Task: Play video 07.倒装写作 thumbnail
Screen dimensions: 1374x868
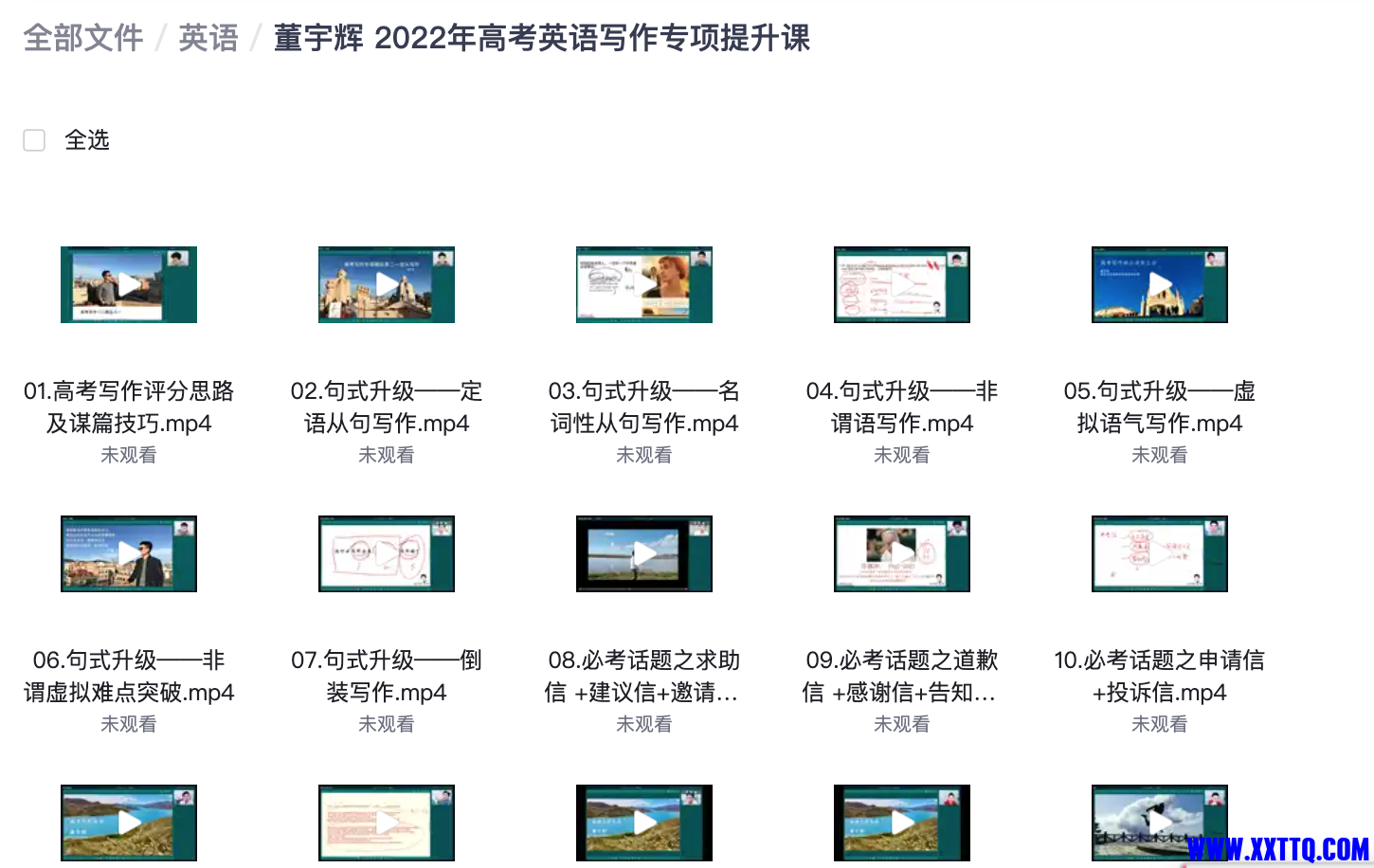Action: pos(387,553)
